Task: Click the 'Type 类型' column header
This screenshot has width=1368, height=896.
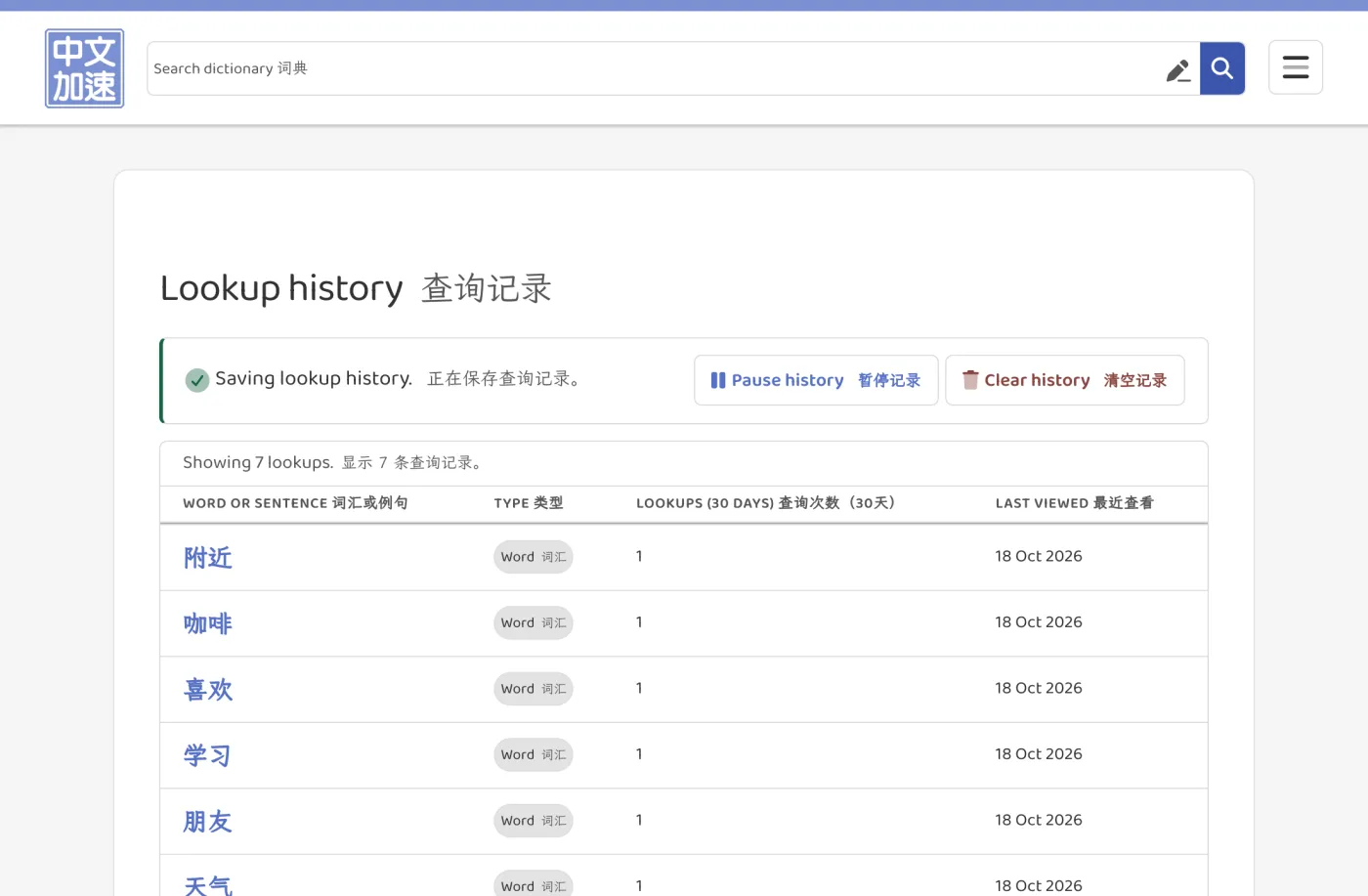Action: tap(529, 503)
